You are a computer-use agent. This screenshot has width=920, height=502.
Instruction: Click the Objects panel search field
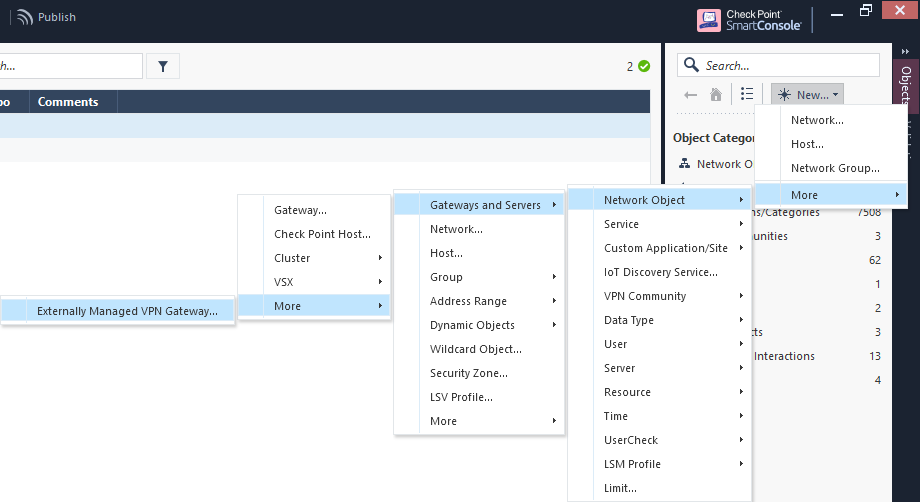[778, 66]
